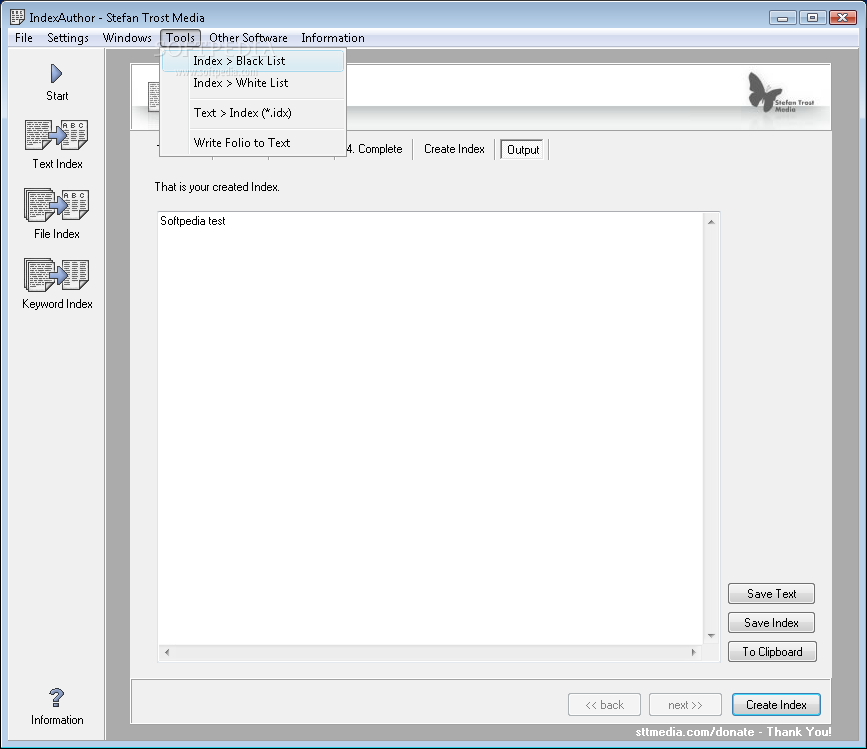
Task: Click the 'Softpedia test' output text
Action: click(x=192, y=221)
